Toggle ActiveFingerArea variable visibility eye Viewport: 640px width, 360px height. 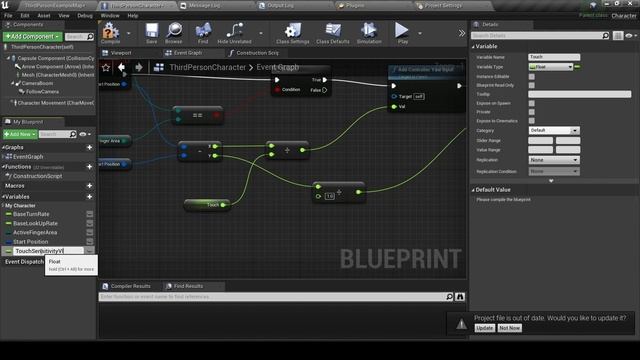[90, 232]
